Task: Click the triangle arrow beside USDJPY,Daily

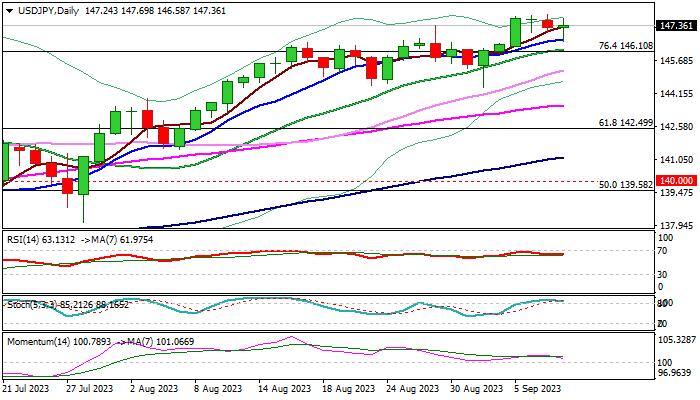Action: tap(9, 11)
